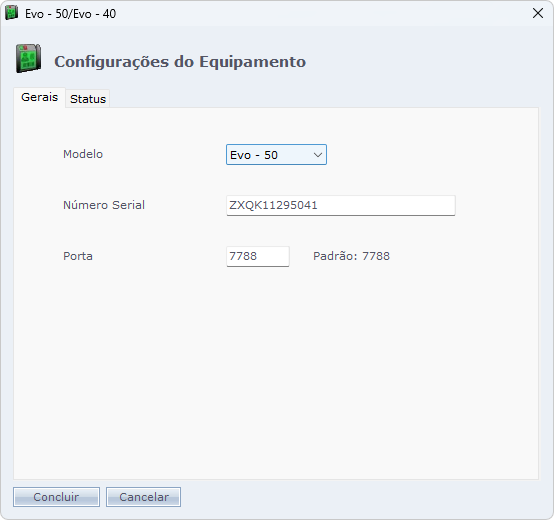Click the chevron arrow of the Modelo combo box
554x520 pixels.
[318, 155]
